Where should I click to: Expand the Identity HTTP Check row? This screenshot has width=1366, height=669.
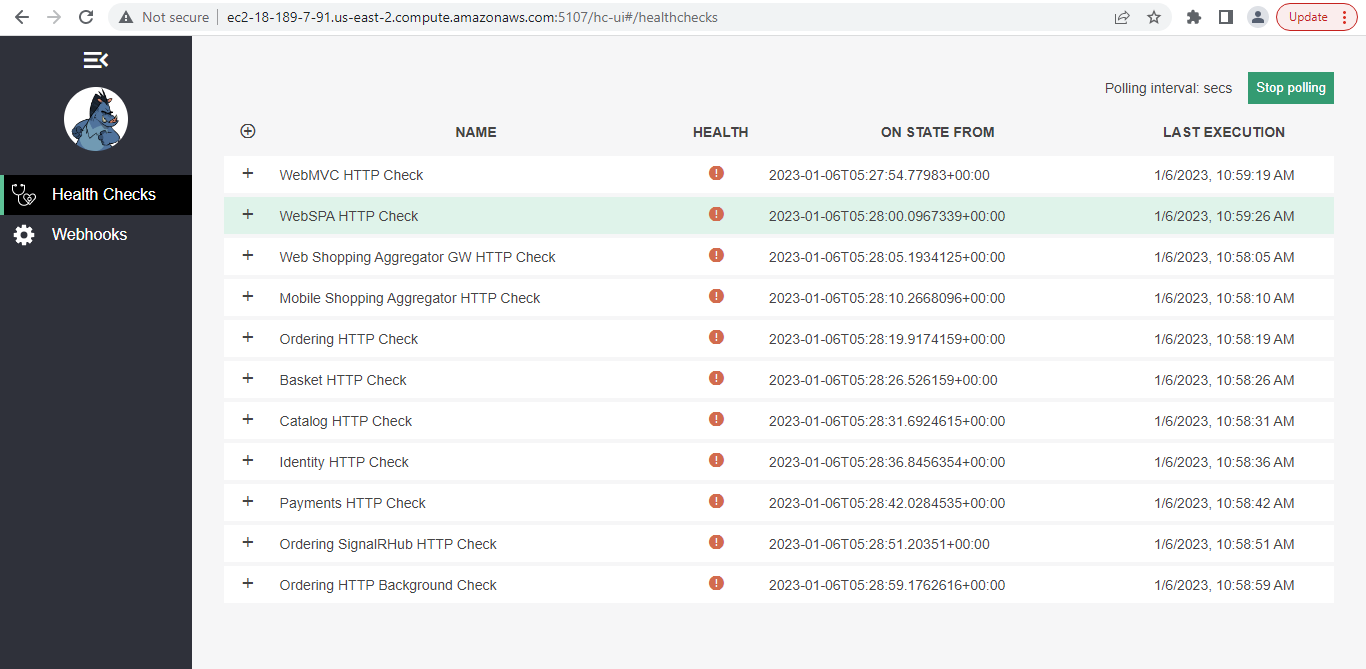coord(247,461)
